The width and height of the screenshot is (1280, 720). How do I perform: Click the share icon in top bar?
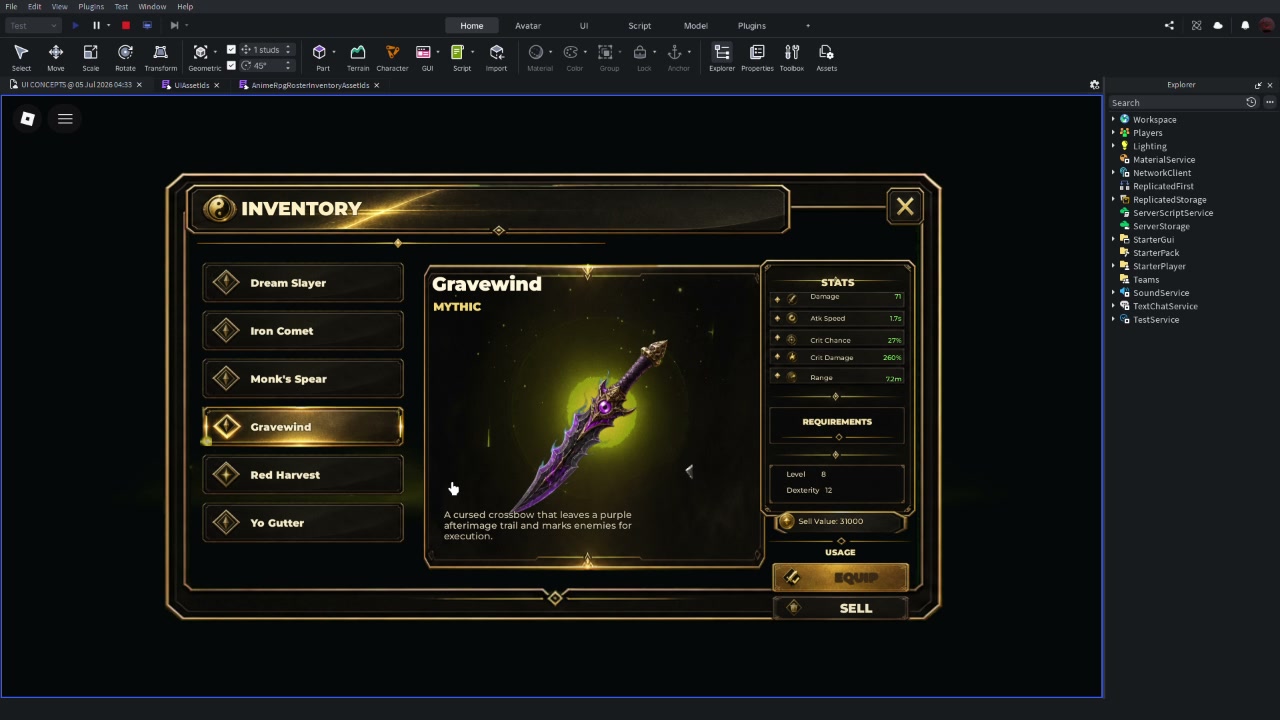[1169, 25]
